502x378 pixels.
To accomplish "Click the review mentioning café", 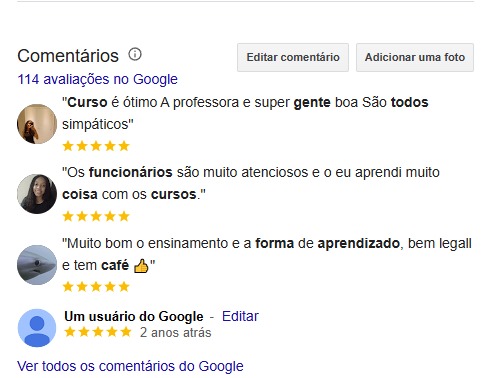I will [x=267, y=254].
